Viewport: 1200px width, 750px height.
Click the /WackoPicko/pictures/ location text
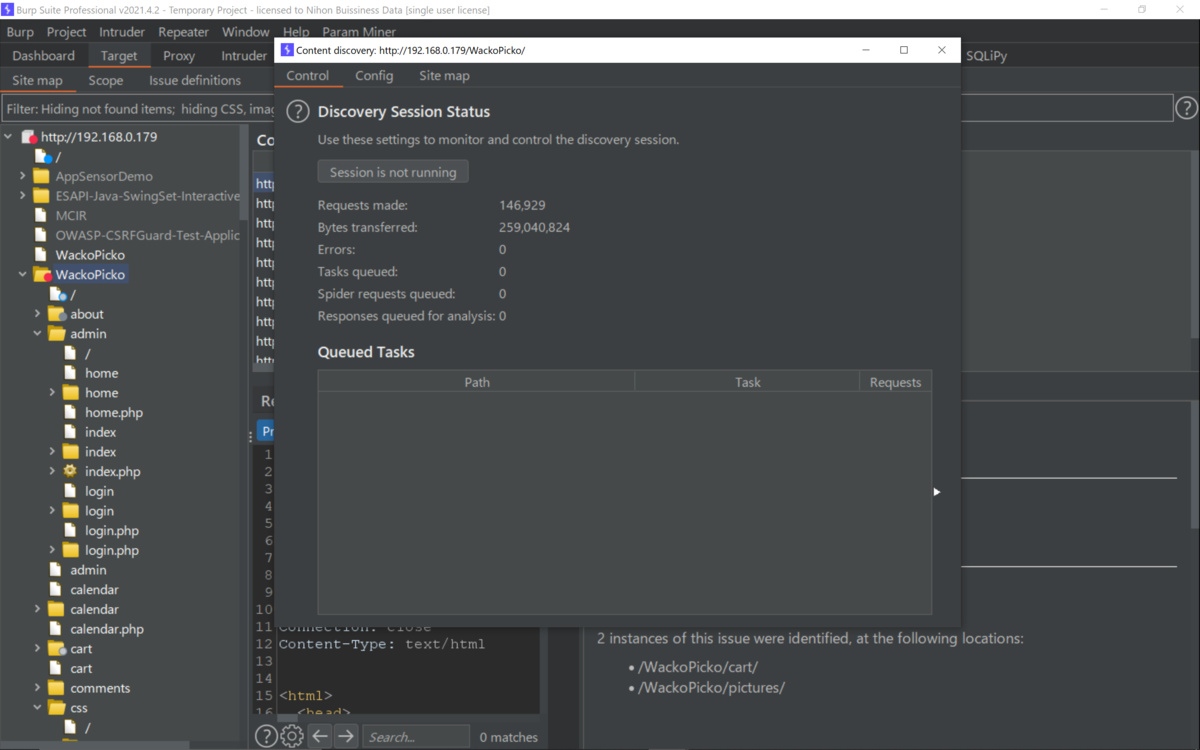coord(711,688)
